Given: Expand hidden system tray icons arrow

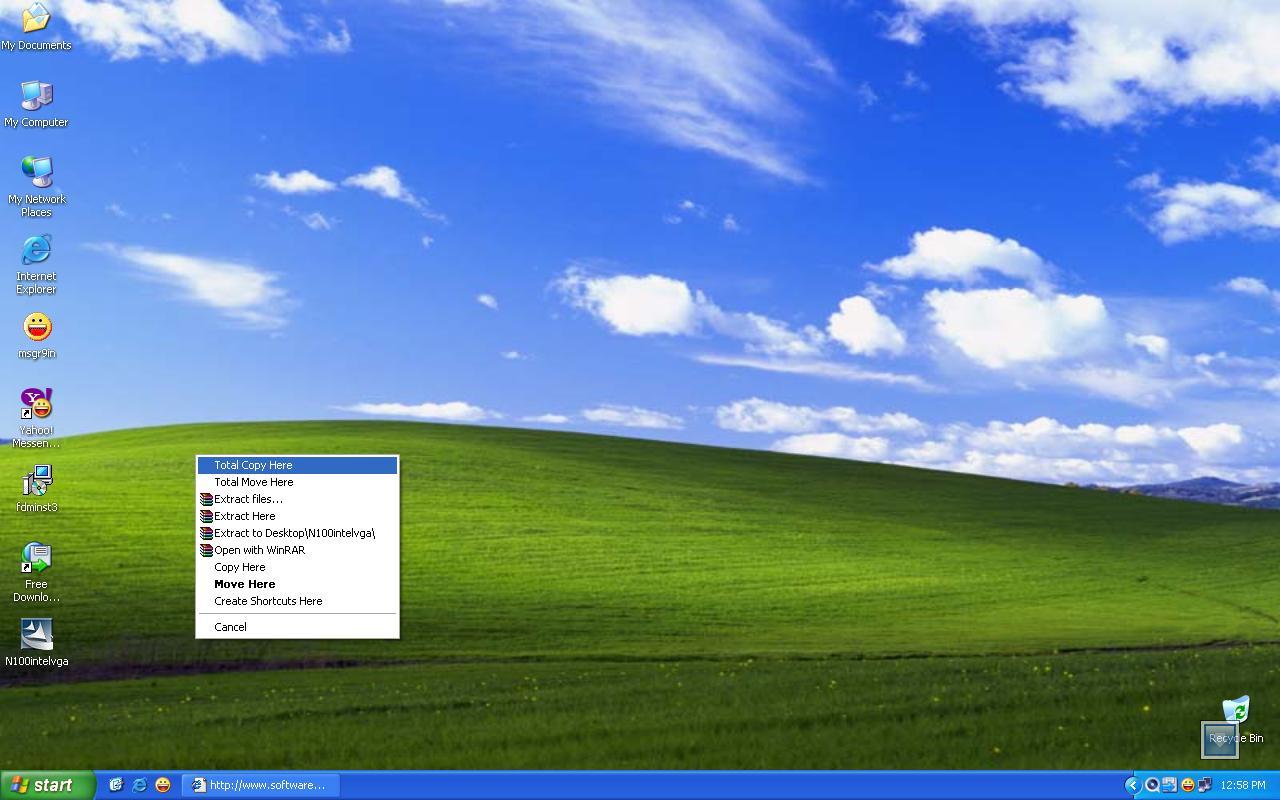Looking at the screenshot, I should pos(1133,785).
